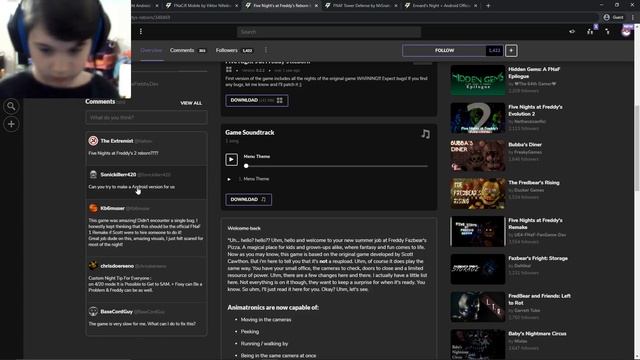This screenshot has height=360, width=640.
Task: Click the Windows icon under game title
Action: pyautogui.click(x=229, y=70)
